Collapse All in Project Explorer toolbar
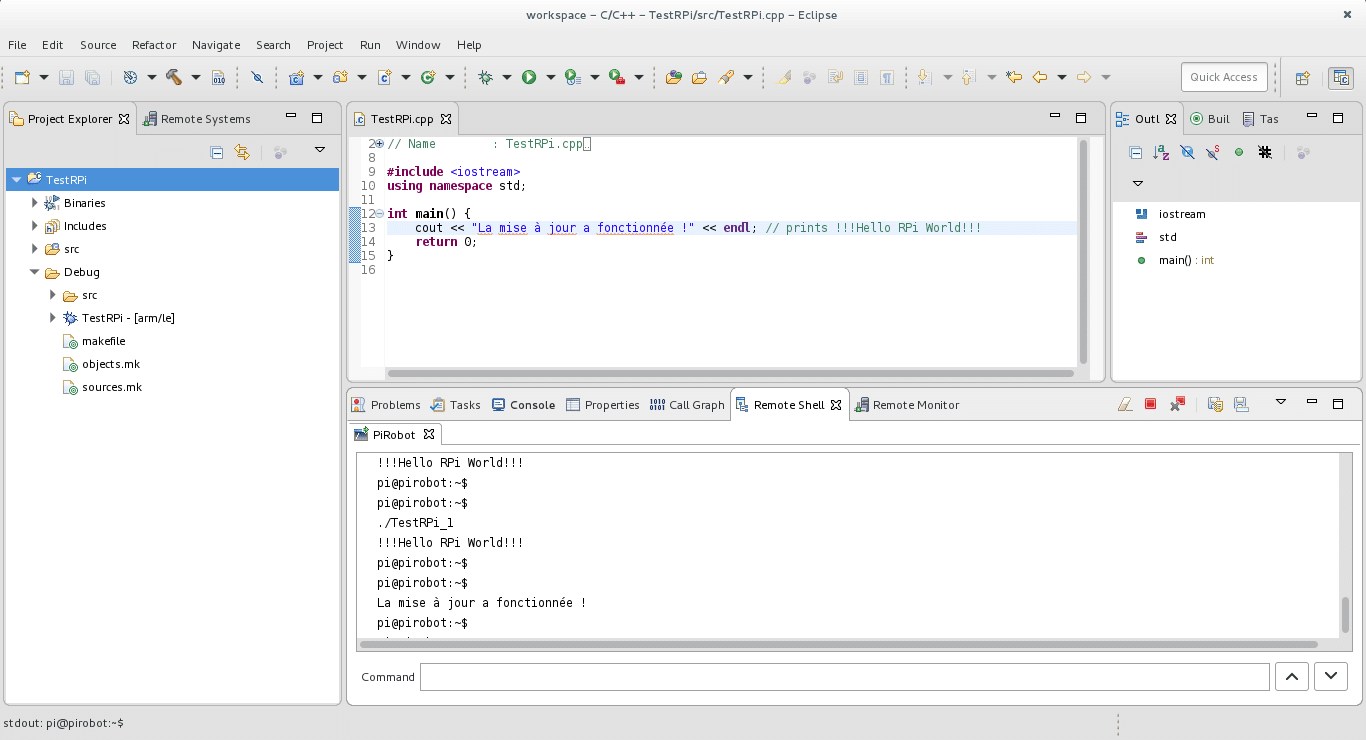Screen dimensions: 1366x740 tap(216, 152)
